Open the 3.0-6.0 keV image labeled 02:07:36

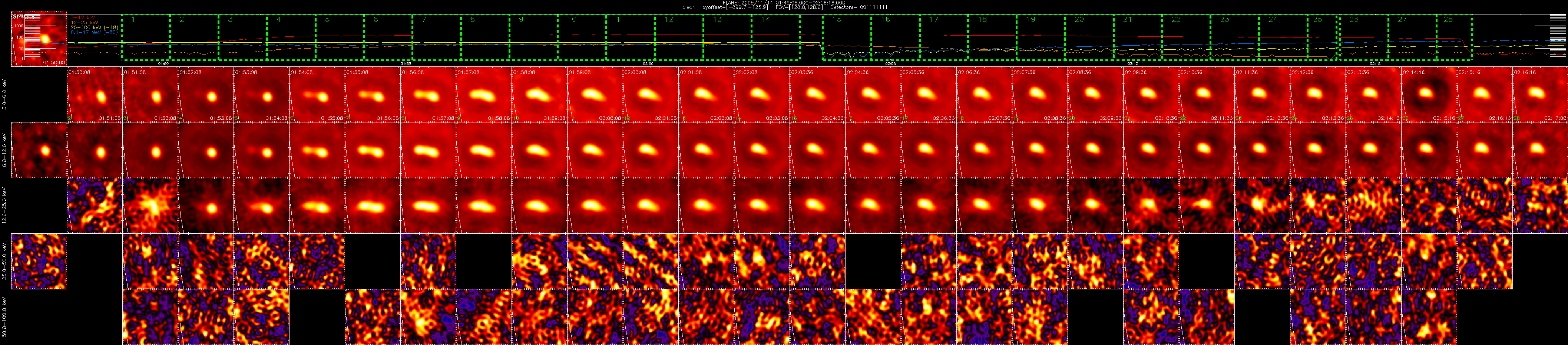[1040, 95]
